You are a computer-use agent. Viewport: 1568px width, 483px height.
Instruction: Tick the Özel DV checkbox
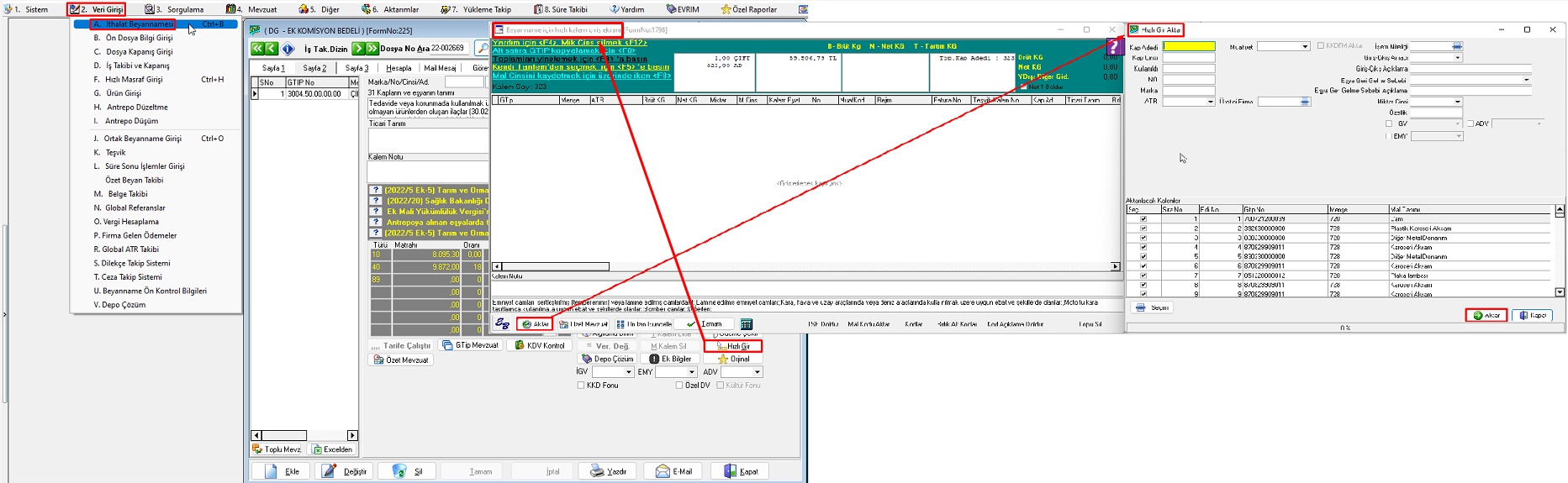pyautogui.click(x=679, y=386)
